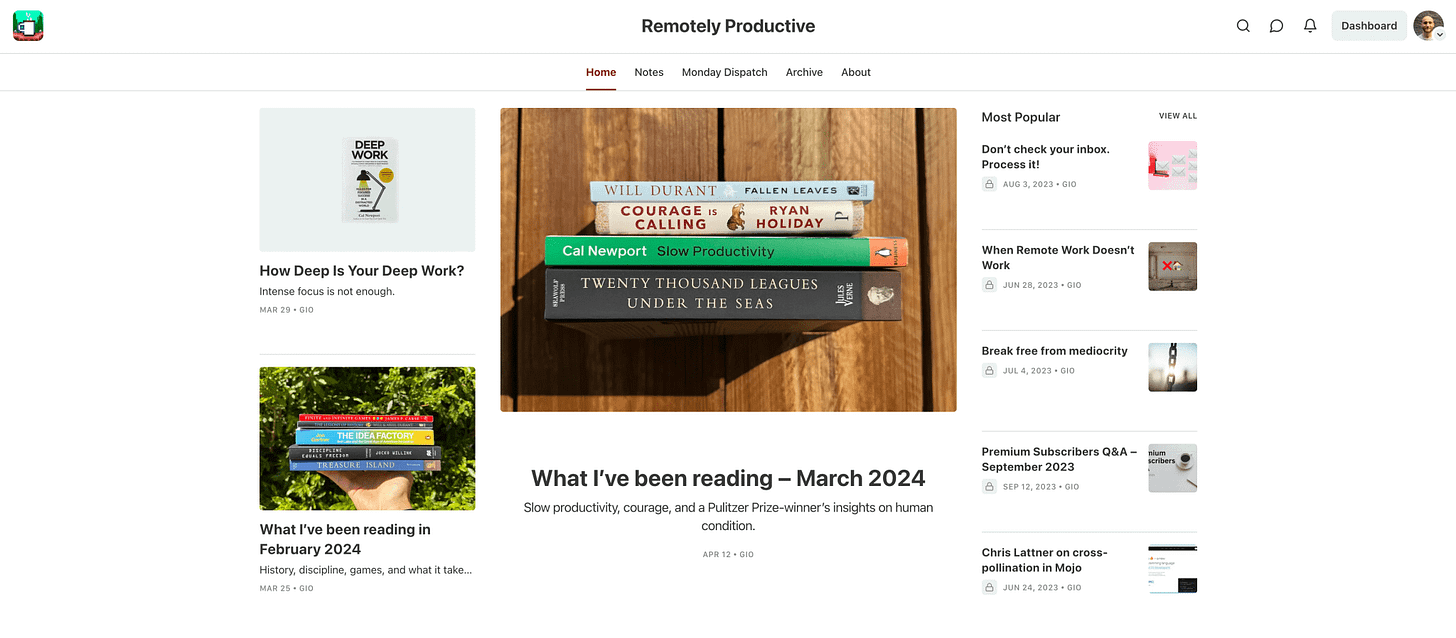This screenshot has height=638, width=1456.
Task: Click the 'APR 12 • GIO' byline
Action: pos(728,554)
